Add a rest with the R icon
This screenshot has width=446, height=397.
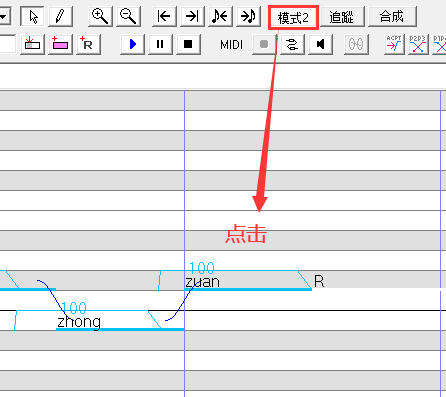tap(88, 44)
